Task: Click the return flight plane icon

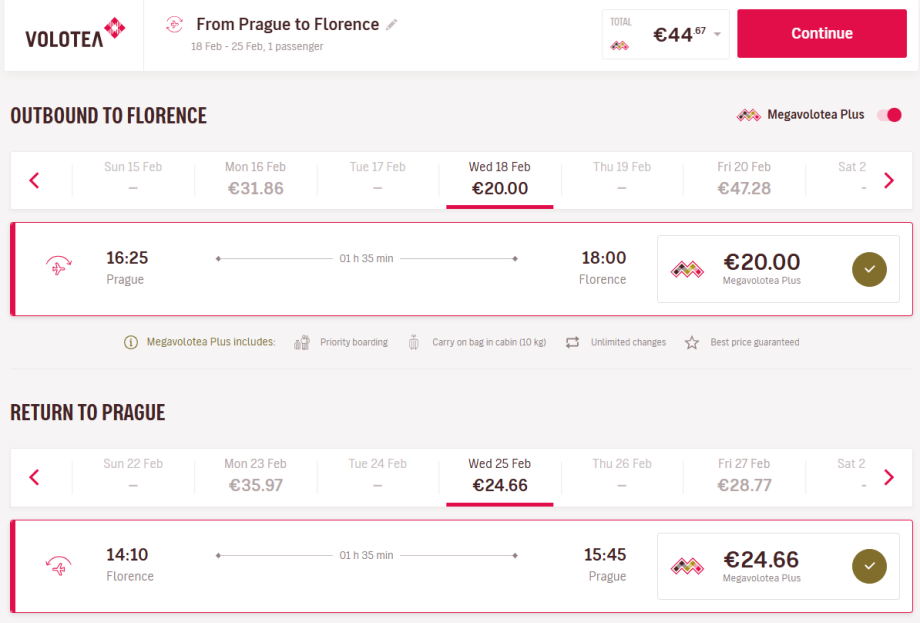Action: point(58,566)
